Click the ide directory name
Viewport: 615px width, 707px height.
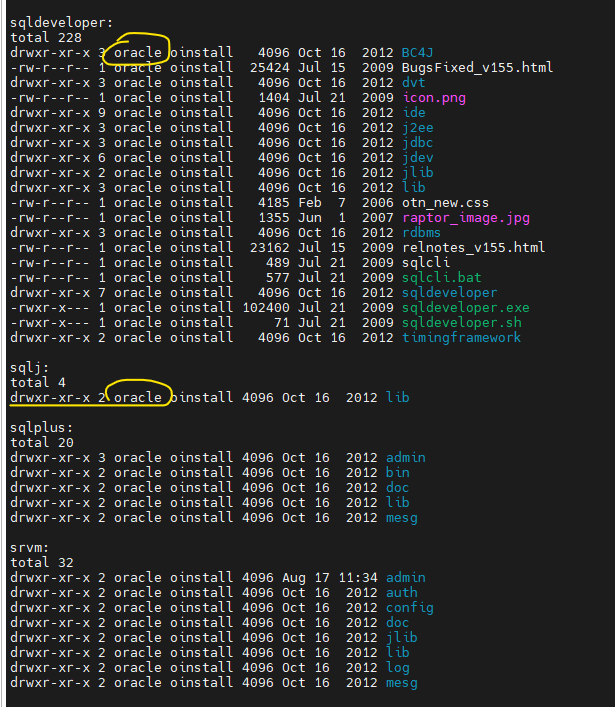[413, 112]
